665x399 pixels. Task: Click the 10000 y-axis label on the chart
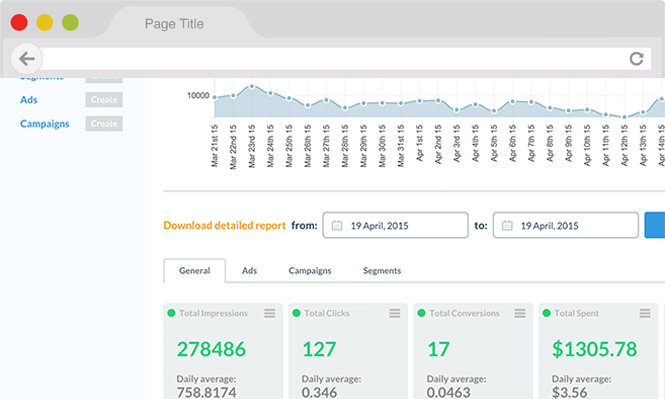(198, 95)
